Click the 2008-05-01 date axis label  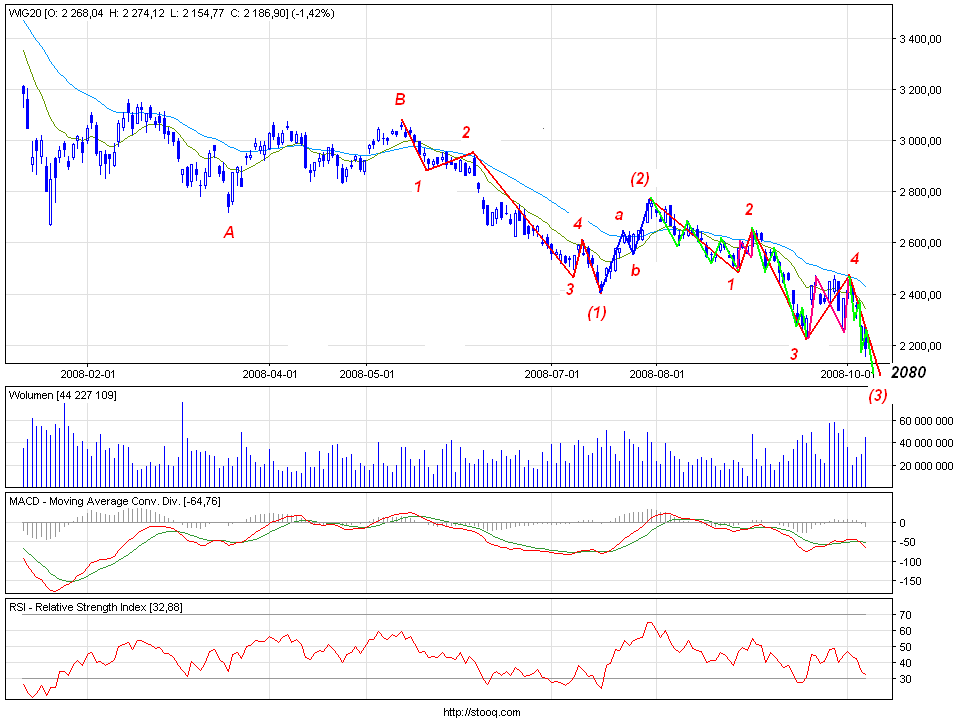tap(366, 375)
